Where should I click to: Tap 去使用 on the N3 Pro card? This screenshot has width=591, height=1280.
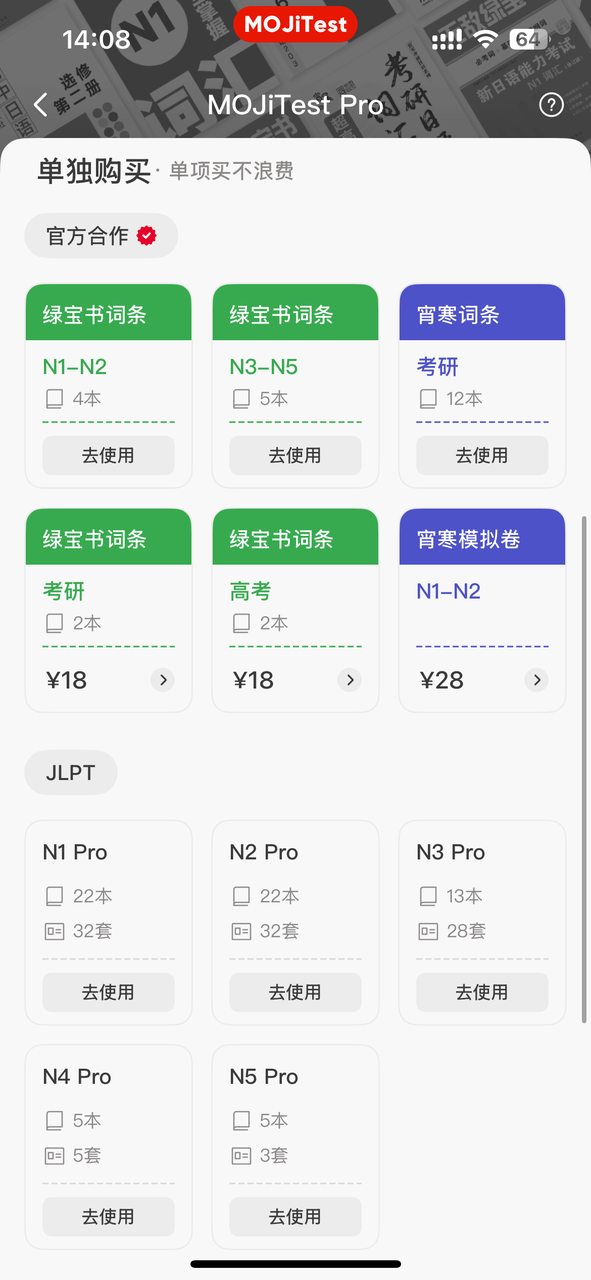click(482, 992)
